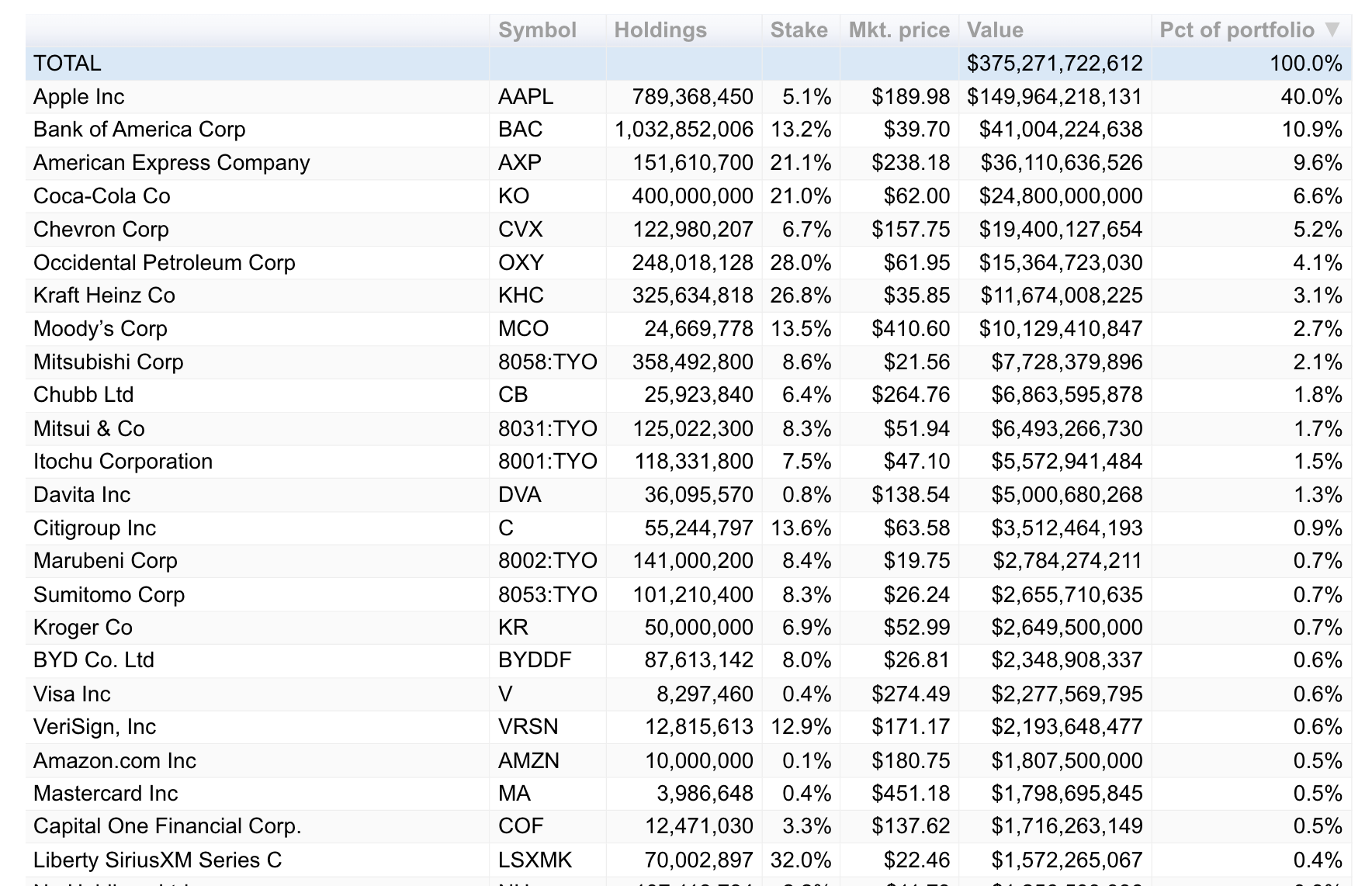Sort by the Mkt. price column header
The height and width of the screenshot is (886, 1372).
click(899, 30)
